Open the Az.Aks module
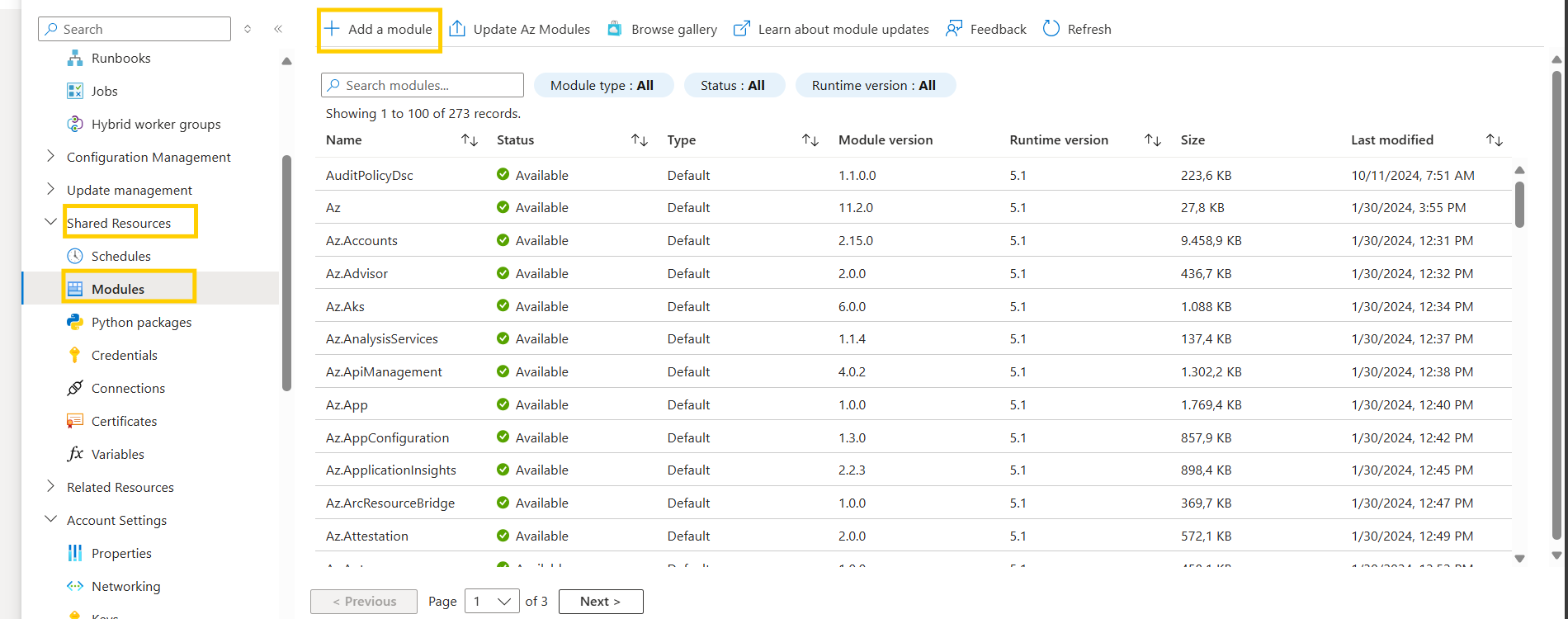 [345, 306]
